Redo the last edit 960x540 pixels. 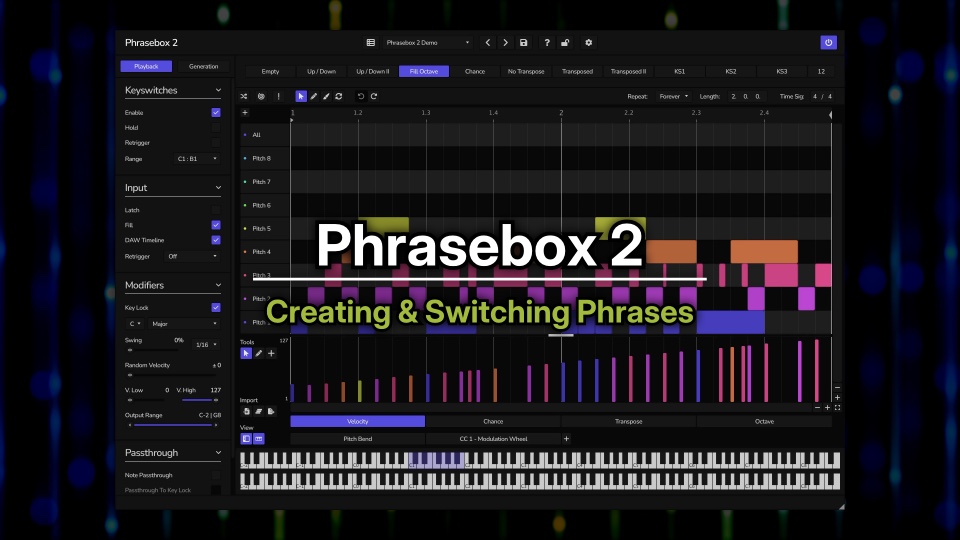pos(373,96)
